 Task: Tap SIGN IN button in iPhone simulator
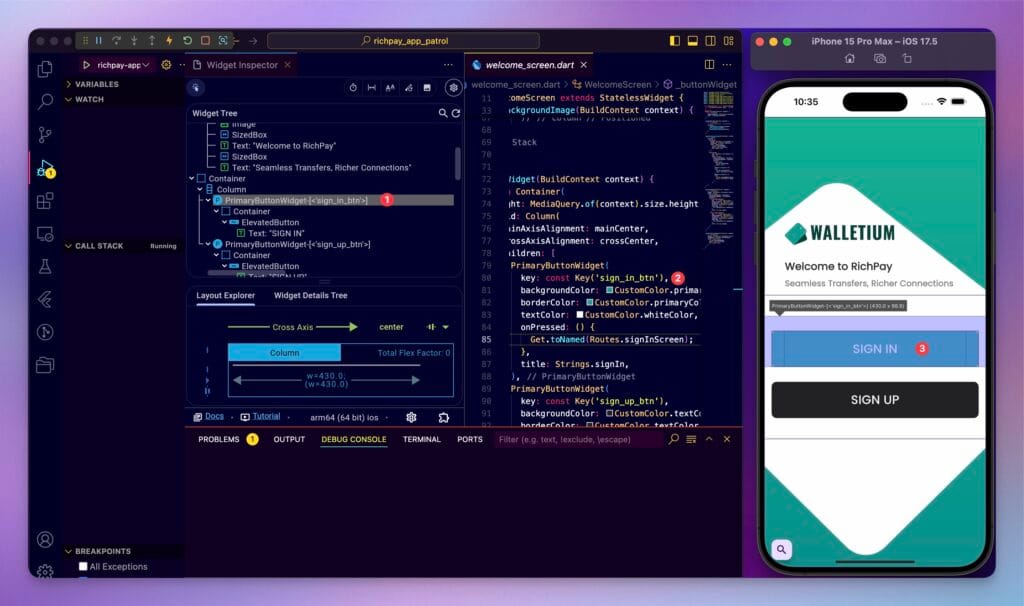(874, 349)
